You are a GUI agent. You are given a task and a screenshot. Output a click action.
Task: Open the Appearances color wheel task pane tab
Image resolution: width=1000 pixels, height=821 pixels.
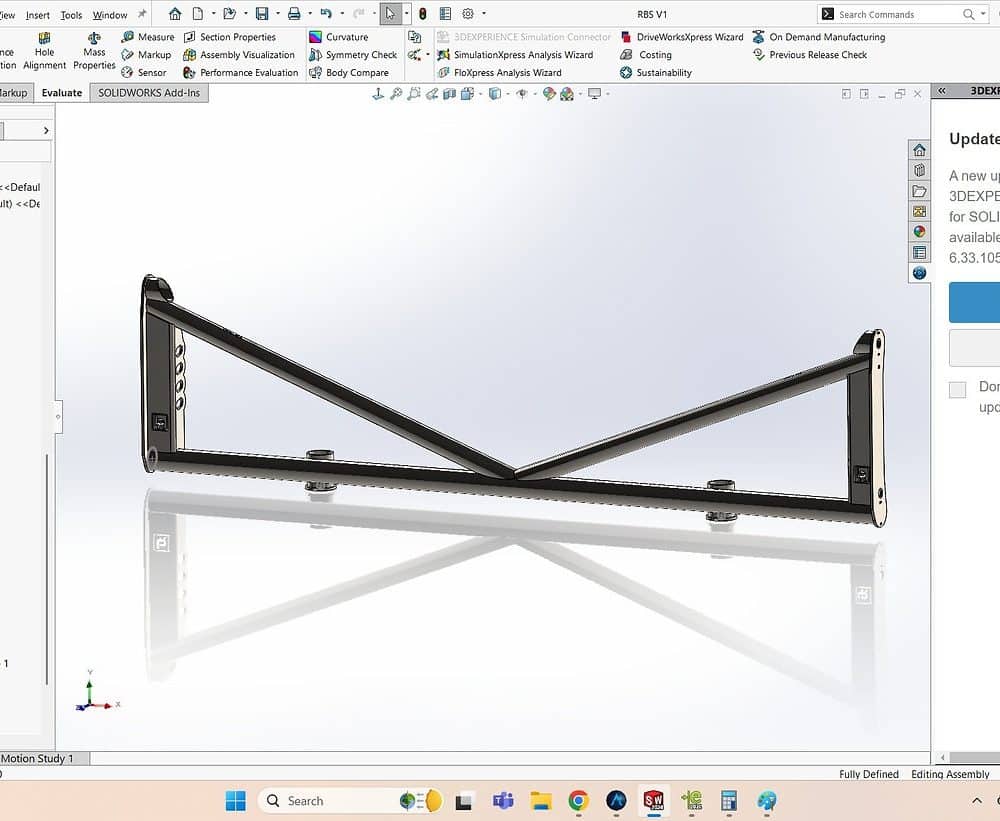click(x=919, y=232)
